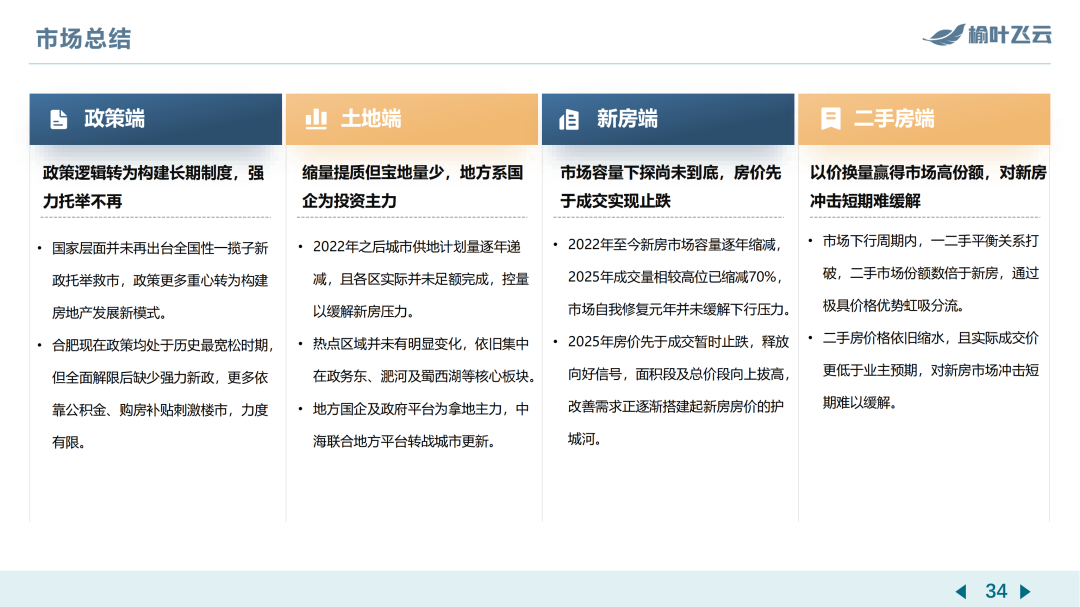Click the document icon in 政策端 header
The image size is (1080, 607).
(59, 119)
